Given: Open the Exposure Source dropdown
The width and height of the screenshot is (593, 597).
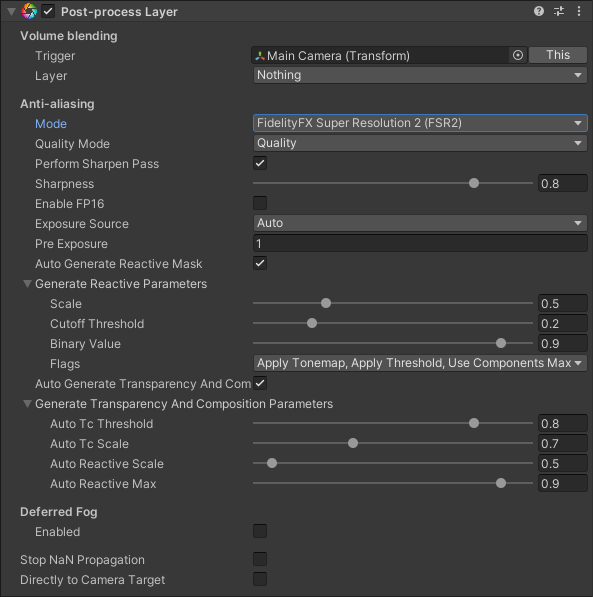Looking at the screenshot, I should pos(420,223).
